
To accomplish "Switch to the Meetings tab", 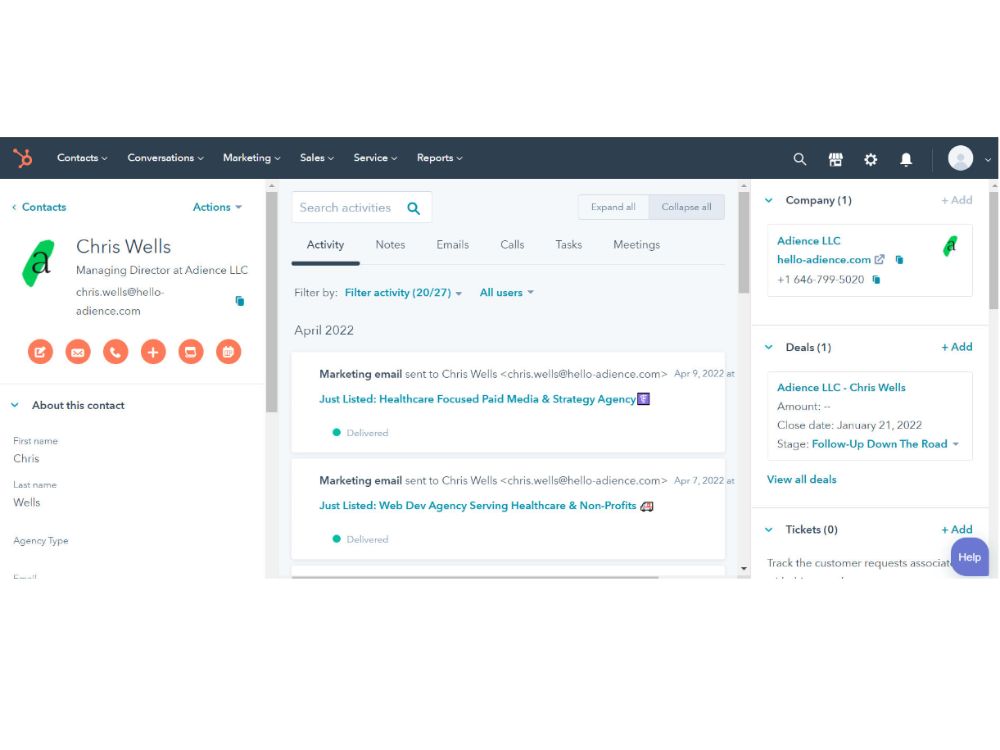I will point(636,245).
